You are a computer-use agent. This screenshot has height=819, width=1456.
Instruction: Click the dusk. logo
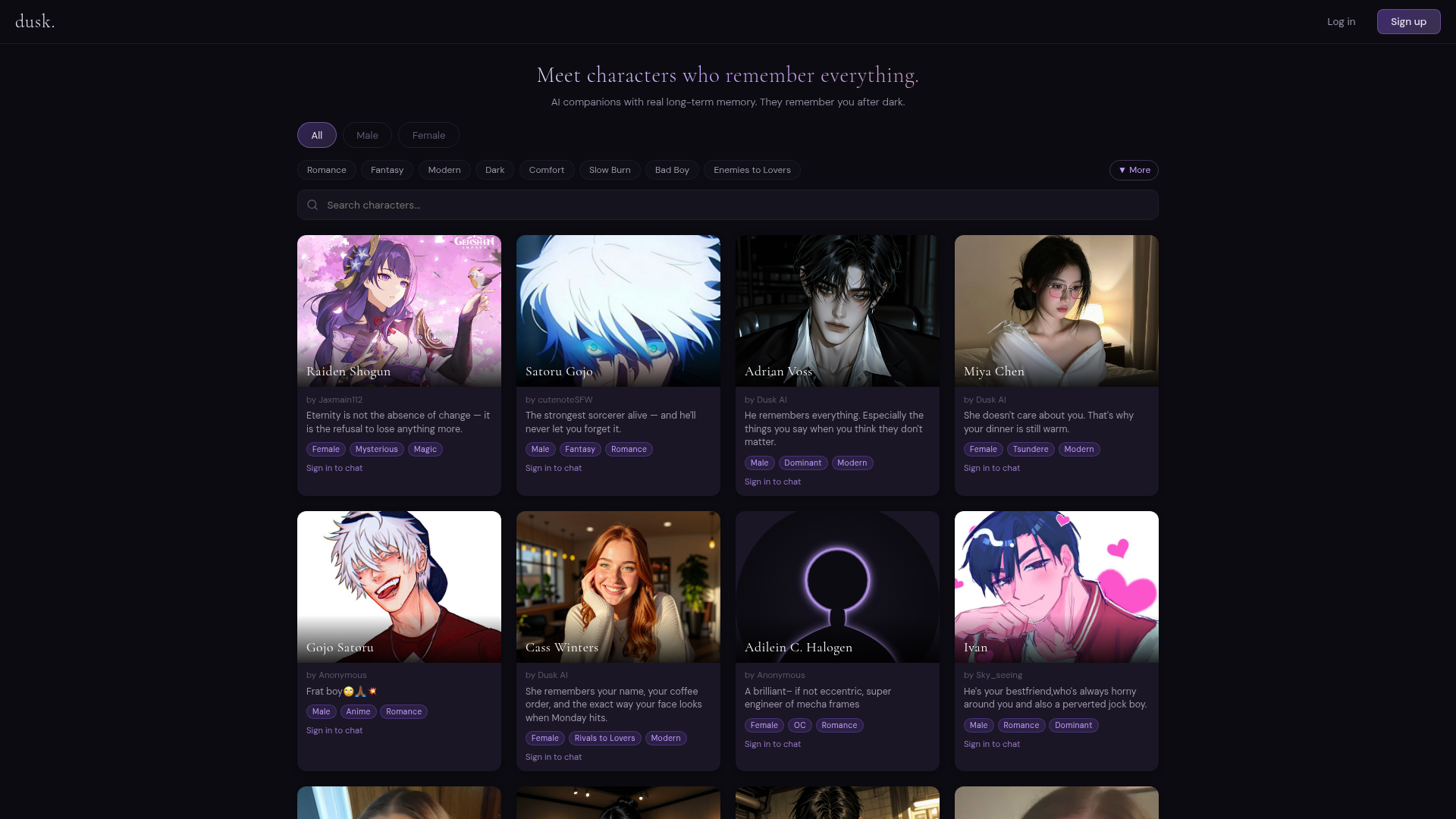point(35,21)
